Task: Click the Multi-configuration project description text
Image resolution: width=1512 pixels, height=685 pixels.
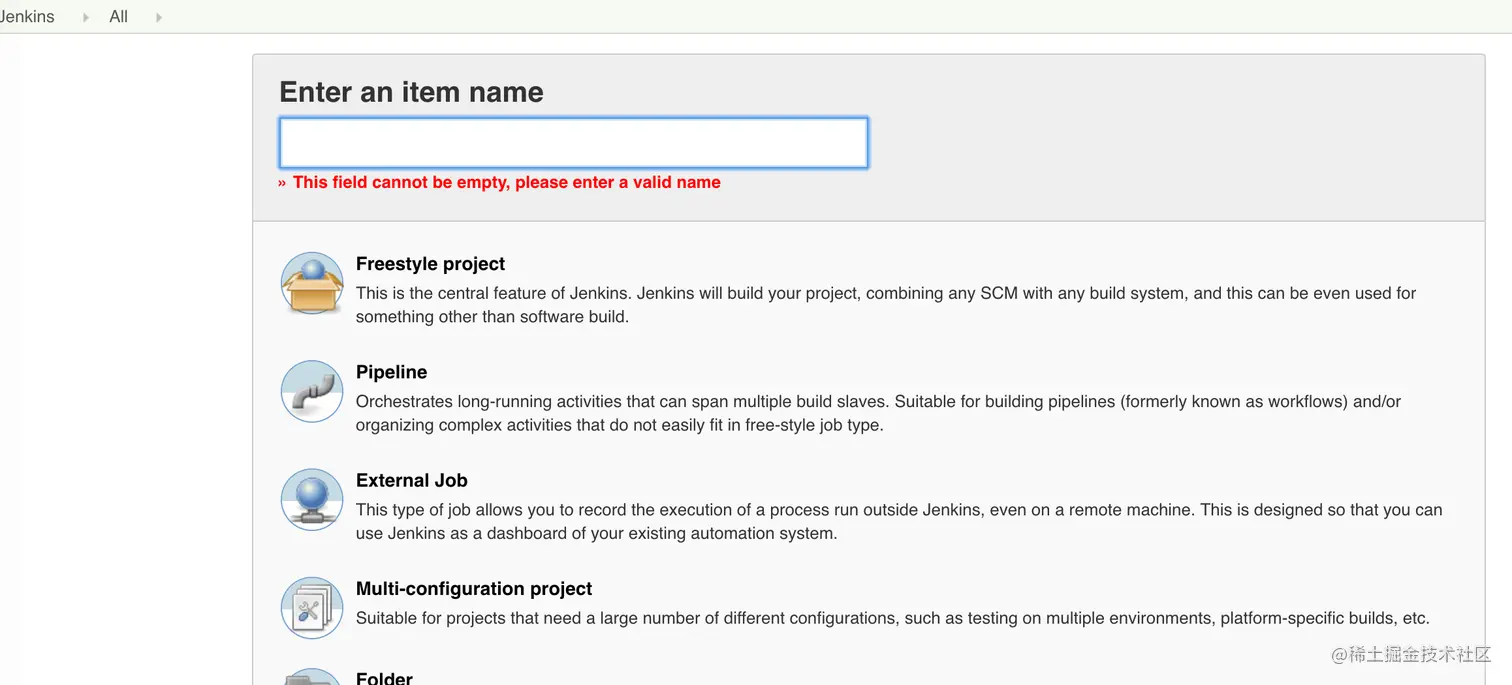Action: (x=893, y=618)
